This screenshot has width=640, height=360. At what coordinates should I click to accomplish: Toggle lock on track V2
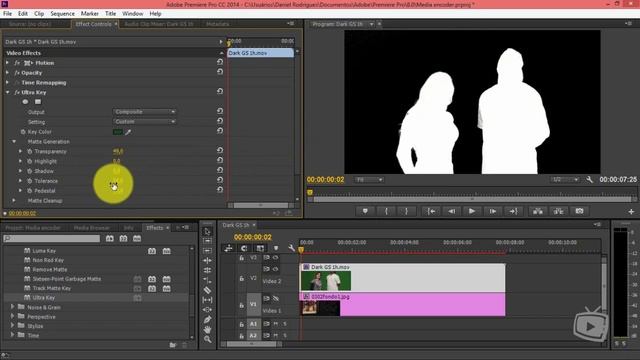(x=241, y=278)
